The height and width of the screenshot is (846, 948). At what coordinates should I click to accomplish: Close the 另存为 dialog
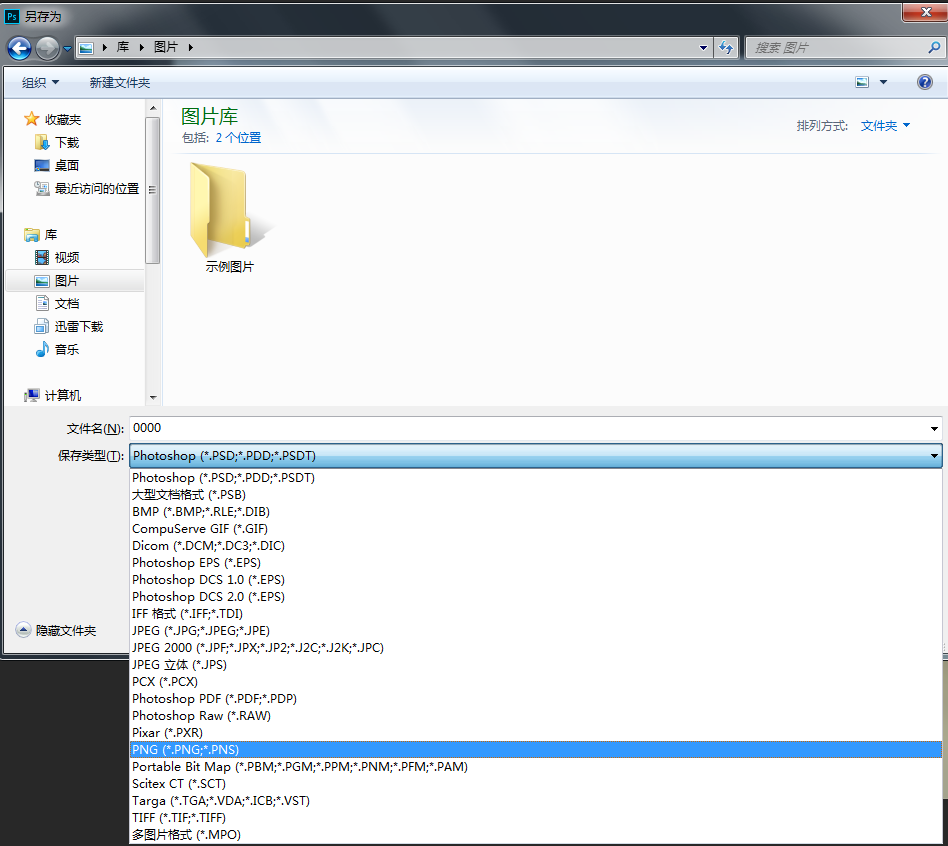pyautogui.click(x=924, y=11)
